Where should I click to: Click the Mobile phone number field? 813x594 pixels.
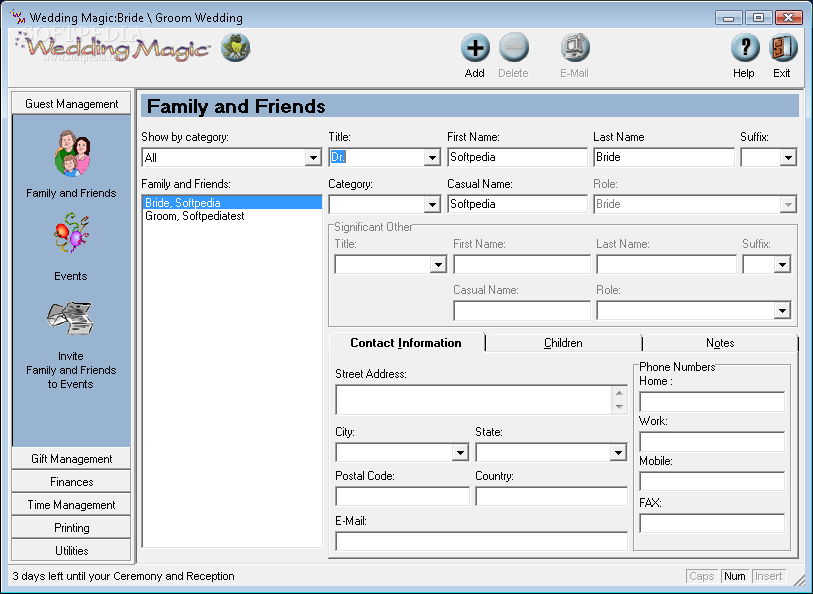[712, 481]
